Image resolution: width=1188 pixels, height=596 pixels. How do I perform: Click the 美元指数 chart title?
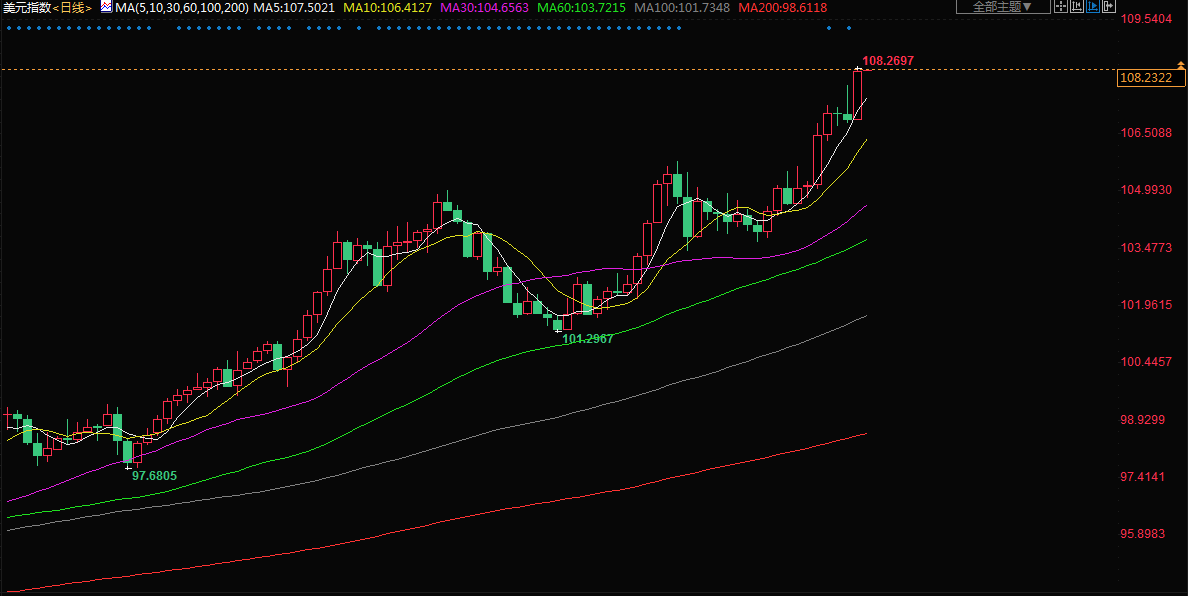coord(25,8)
